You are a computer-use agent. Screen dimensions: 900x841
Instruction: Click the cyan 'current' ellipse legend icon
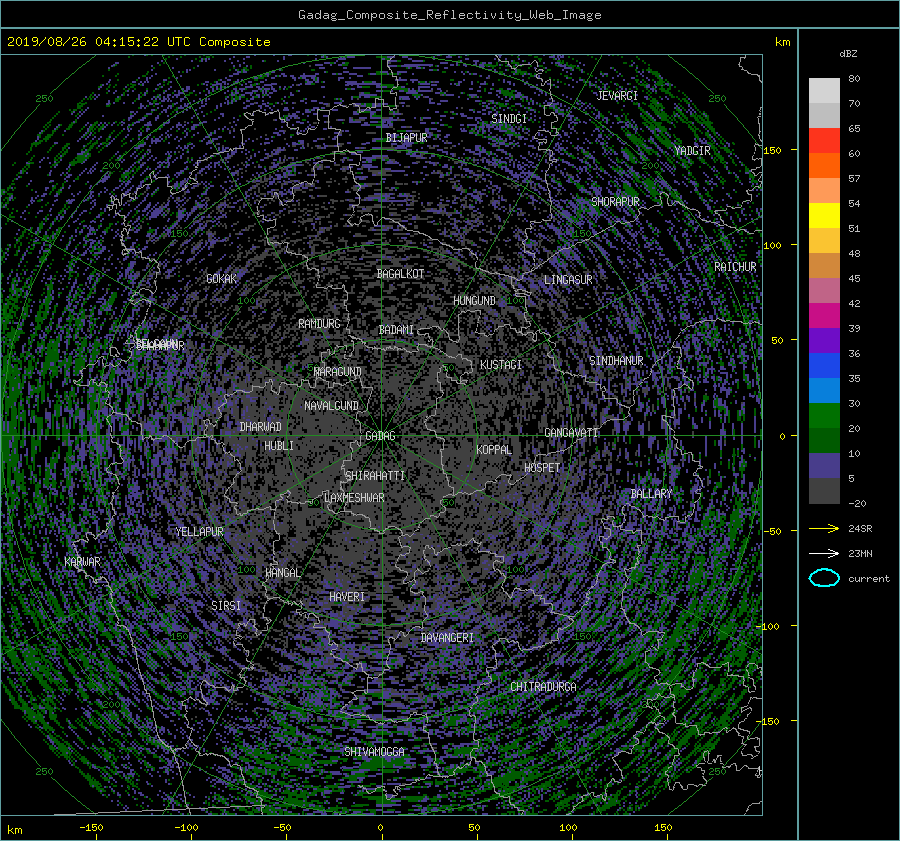(x=824, y=578)
